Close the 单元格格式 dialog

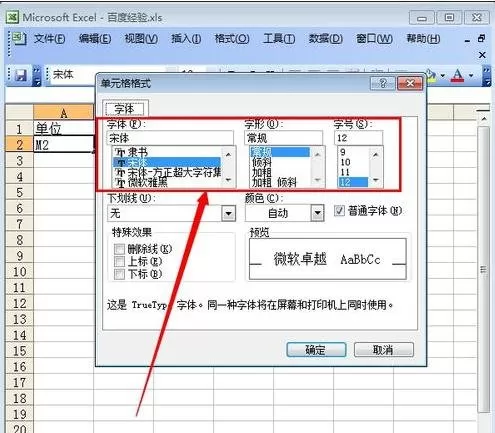pos(410,83)
